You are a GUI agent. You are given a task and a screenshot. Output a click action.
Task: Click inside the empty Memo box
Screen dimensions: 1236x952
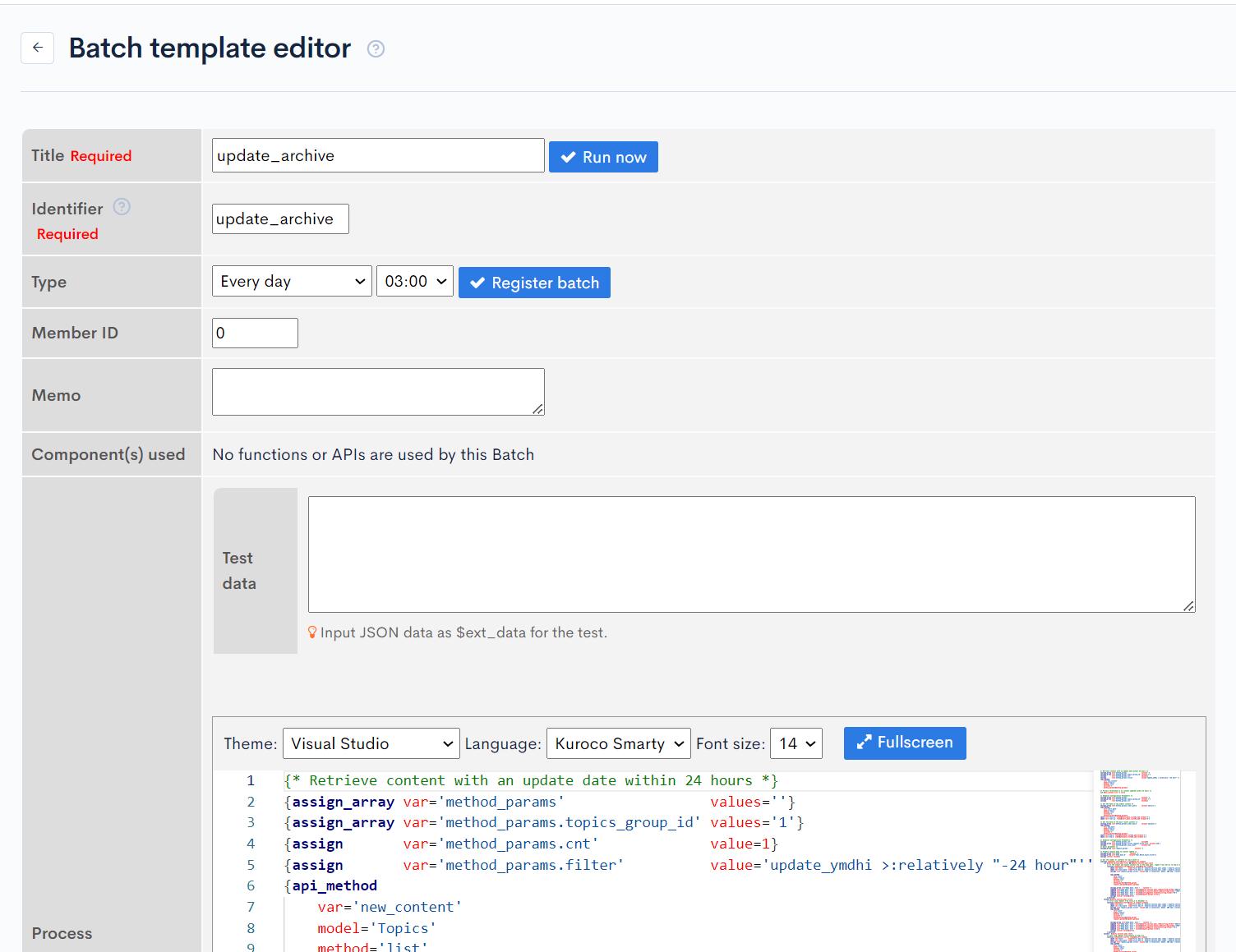[x=377, y=392]
